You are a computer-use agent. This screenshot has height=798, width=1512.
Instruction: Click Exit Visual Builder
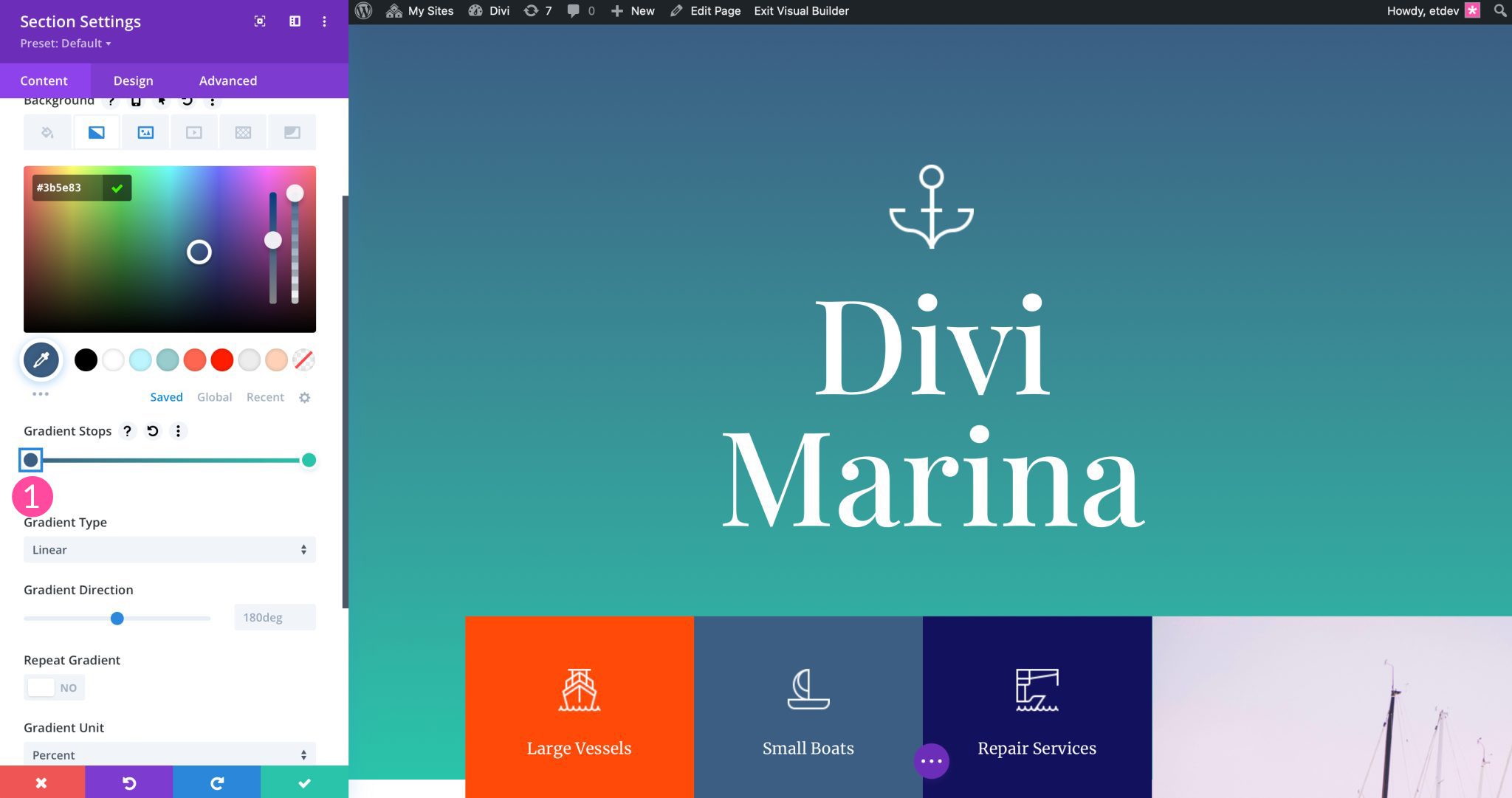[800, 11]
